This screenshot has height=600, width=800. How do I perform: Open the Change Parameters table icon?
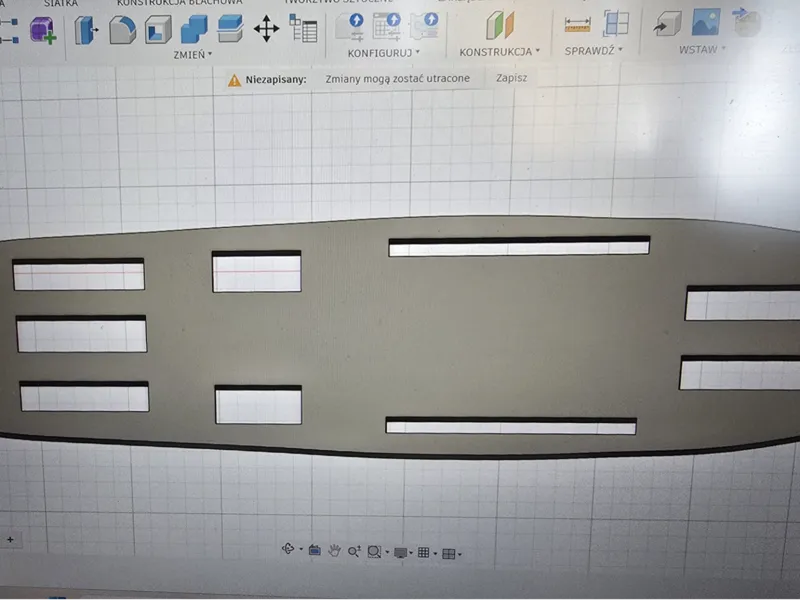pos(303,28)
